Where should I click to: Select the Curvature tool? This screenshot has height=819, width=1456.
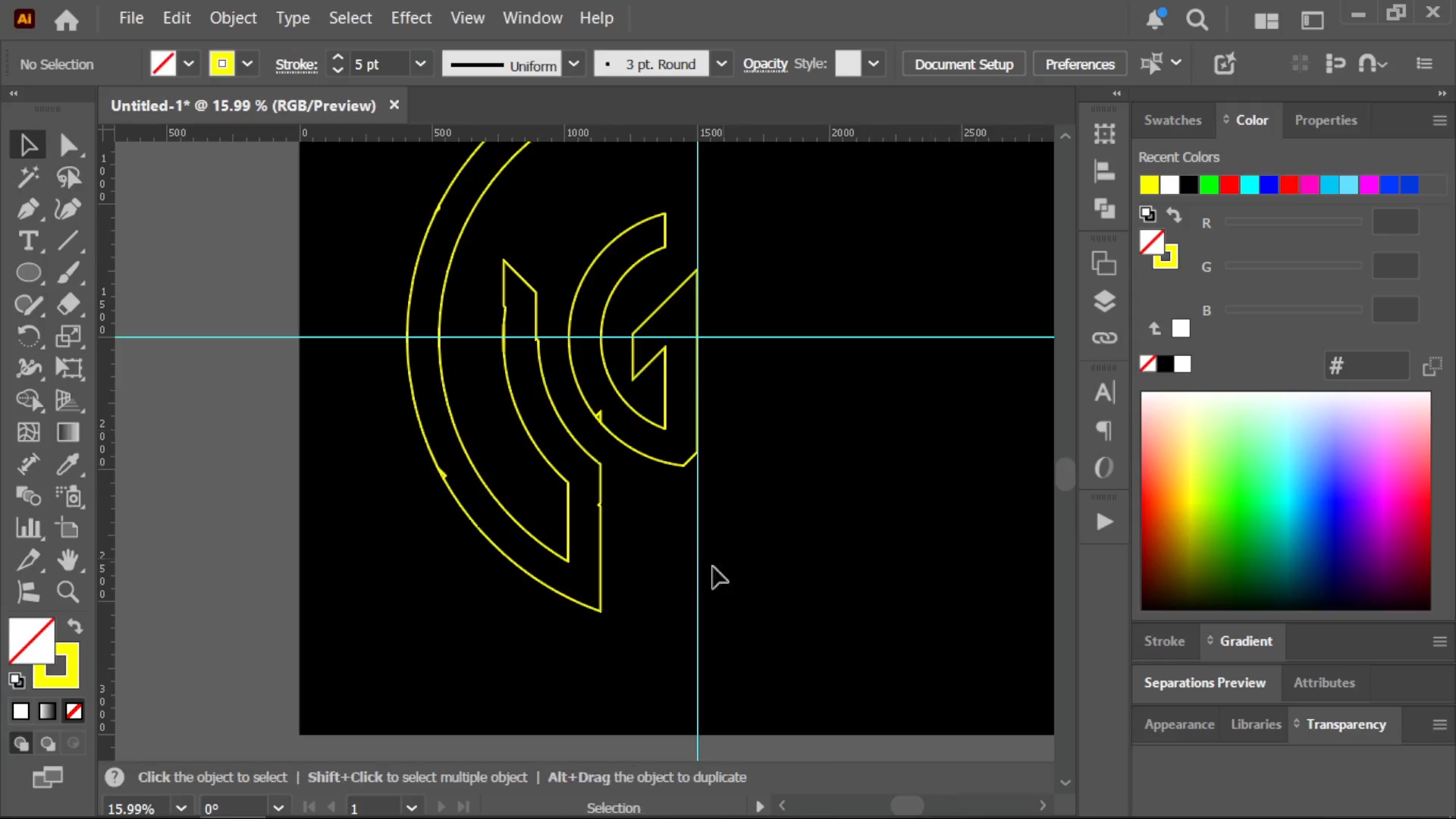[x=68, y=209]
